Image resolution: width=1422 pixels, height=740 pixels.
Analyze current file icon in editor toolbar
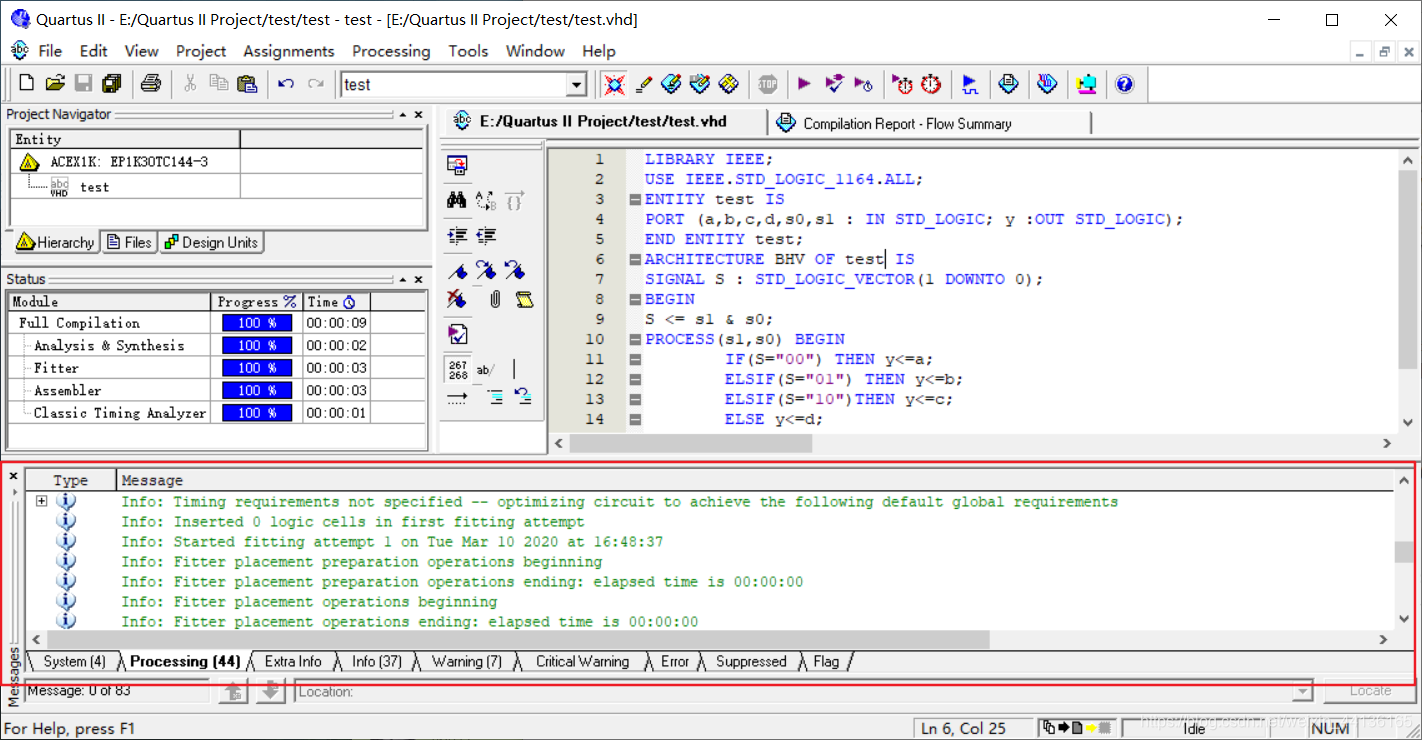click(x=457, y=334)
